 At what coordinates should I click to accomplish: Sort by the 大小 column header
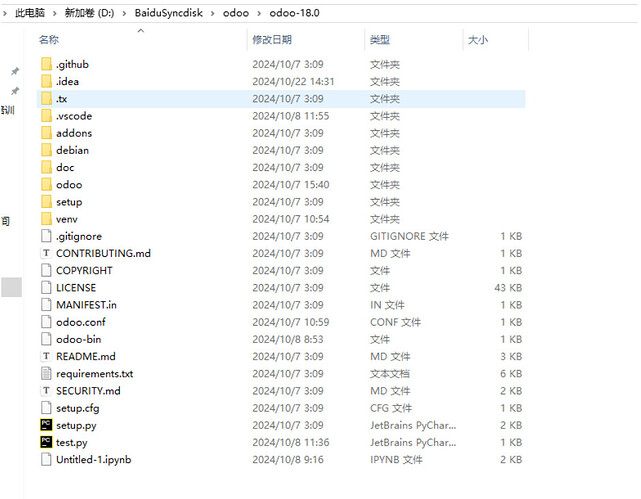[477, 40]
